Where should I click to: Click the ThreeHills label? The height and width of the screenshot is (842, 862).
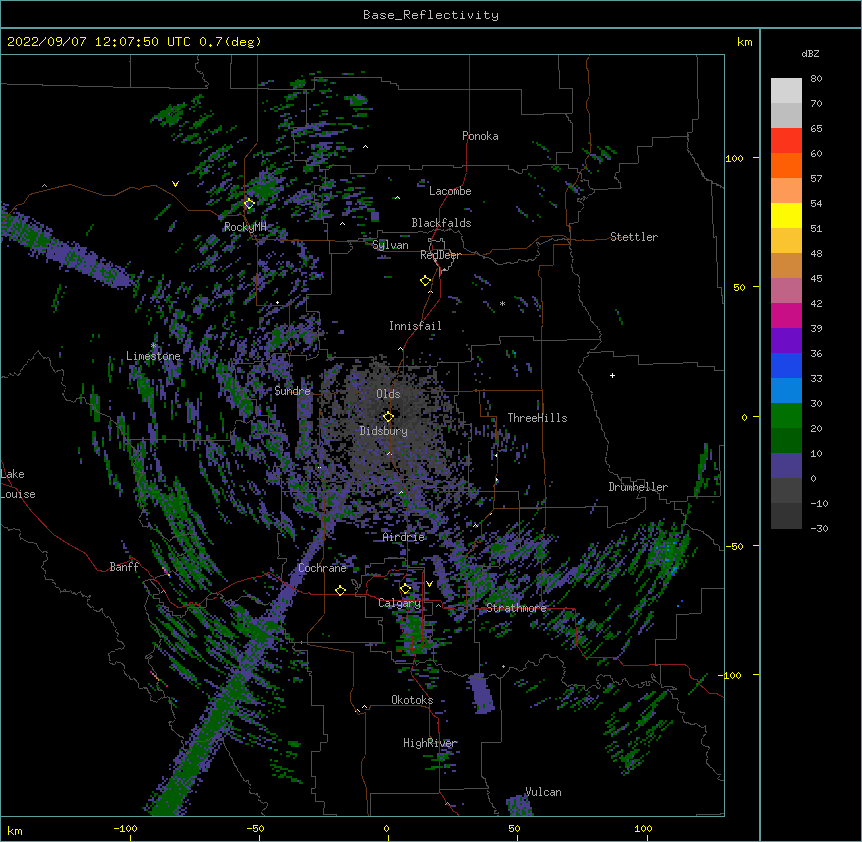tap(537, 418)
